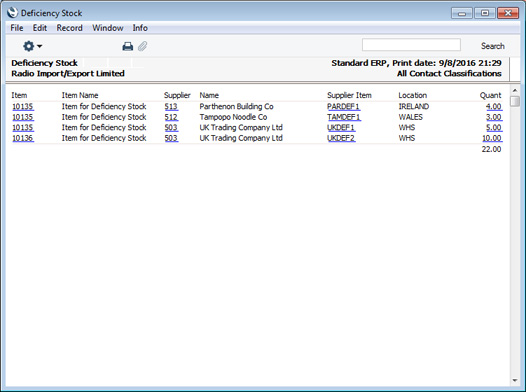Click the WALES location cell
This screenshot has height=392, width=526.
pyautogui.click(x=411, y=117)
